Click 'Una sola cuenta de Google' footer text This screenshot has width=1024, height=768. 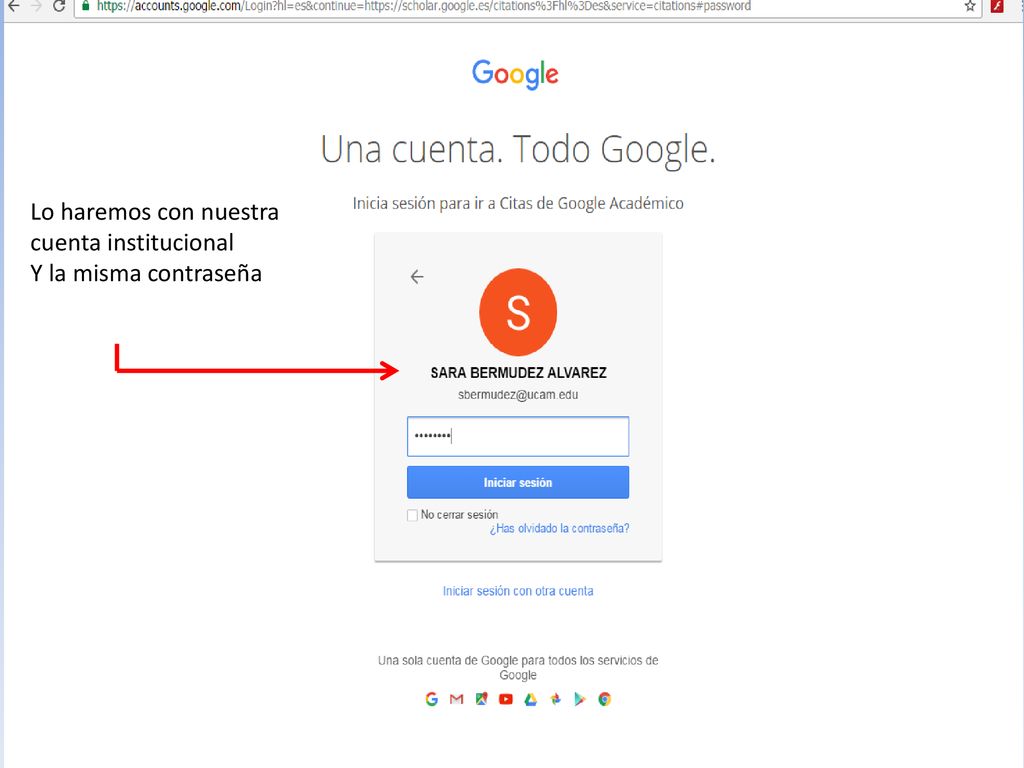click(x=518, y=667)
